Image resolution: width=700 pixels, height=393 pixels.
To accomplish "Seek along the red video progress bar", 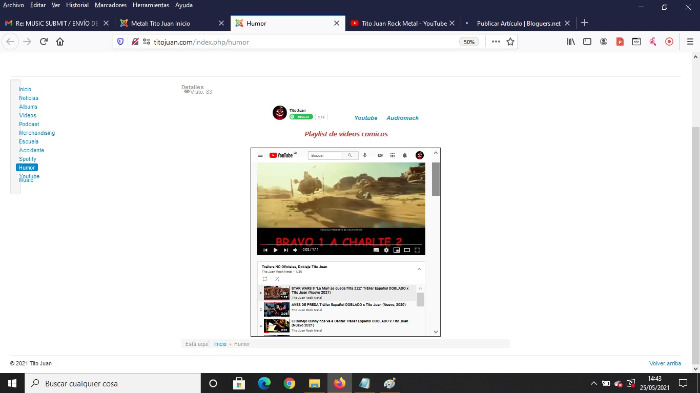I will 341,245.
